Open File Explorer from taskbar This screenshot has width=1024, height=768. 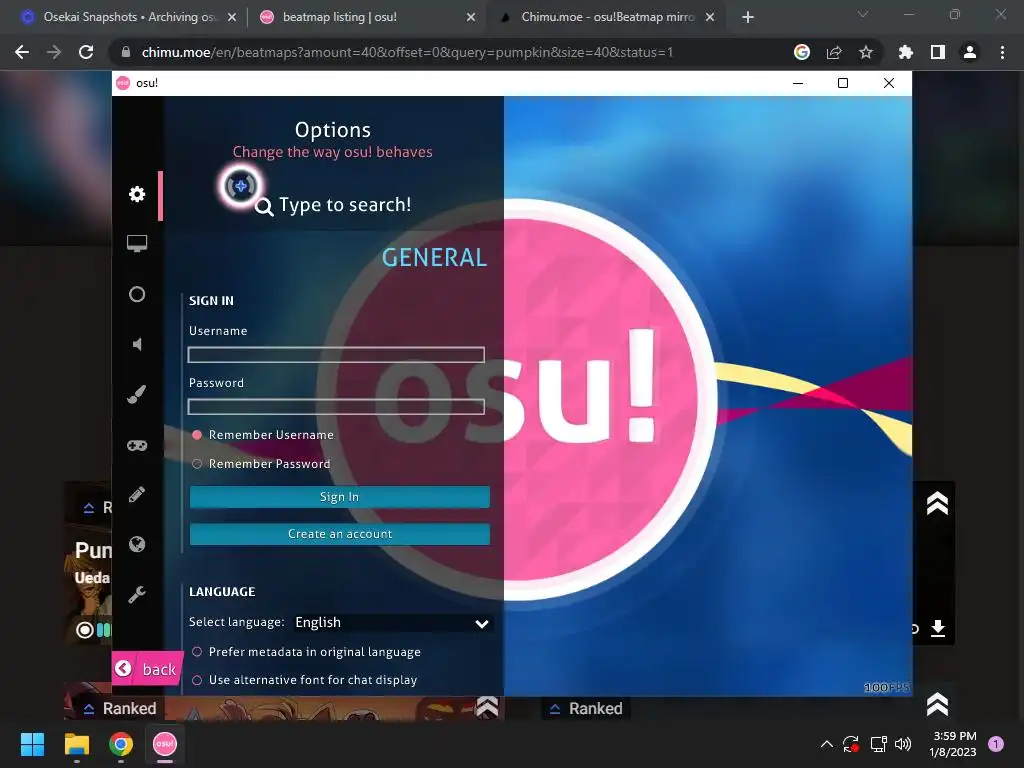[x=76, y=744]
